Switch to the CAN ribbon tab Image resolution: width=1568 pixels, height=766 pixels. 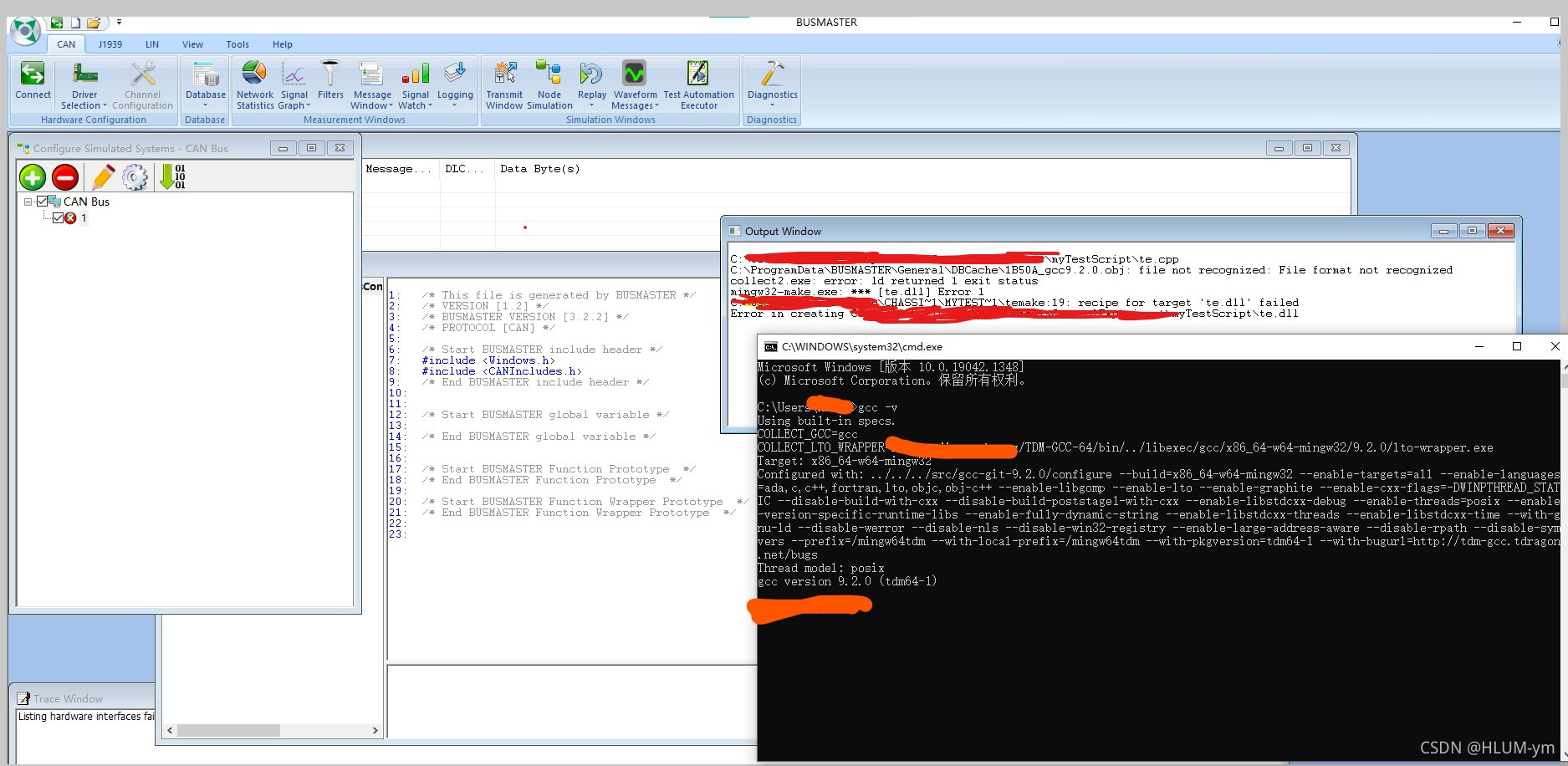[x=66, y=44]
